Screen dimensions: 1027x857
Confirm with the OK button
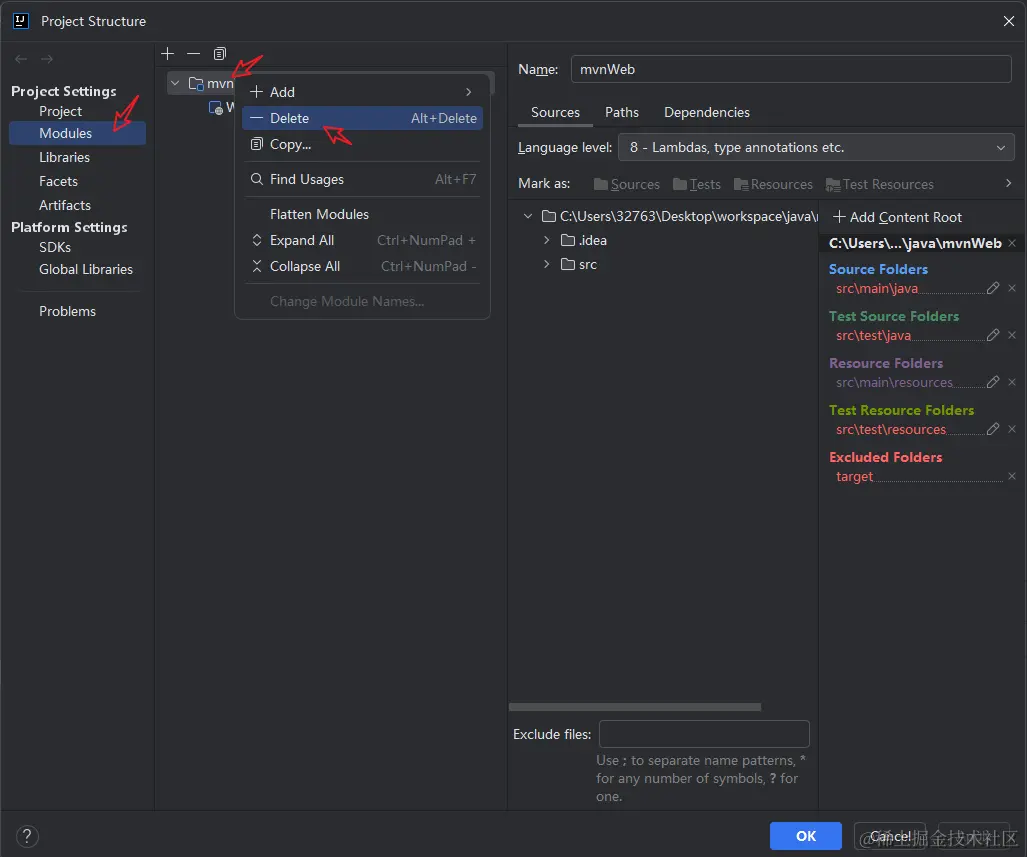806,836
